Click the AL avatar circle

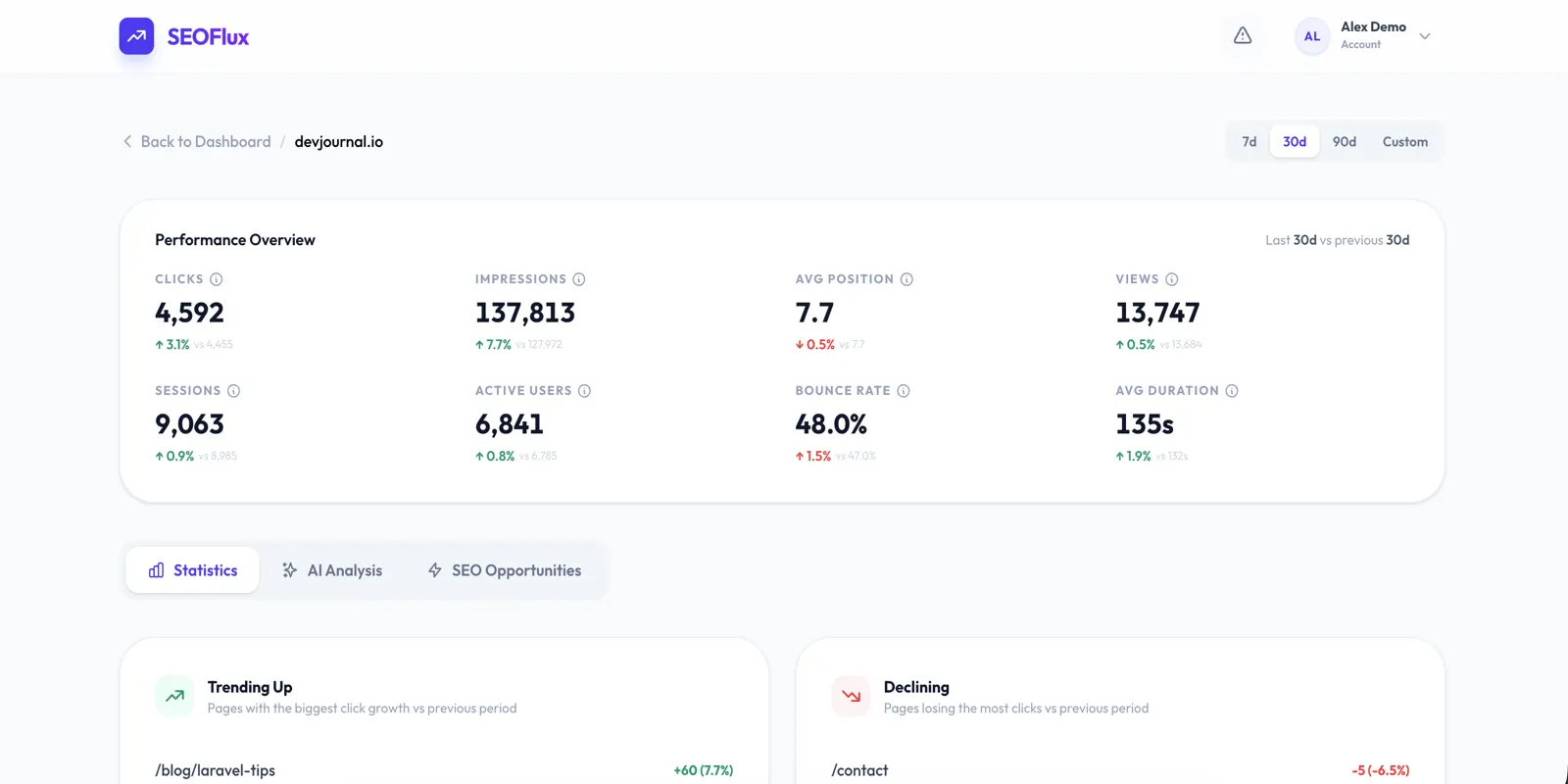click(1311, 36)
